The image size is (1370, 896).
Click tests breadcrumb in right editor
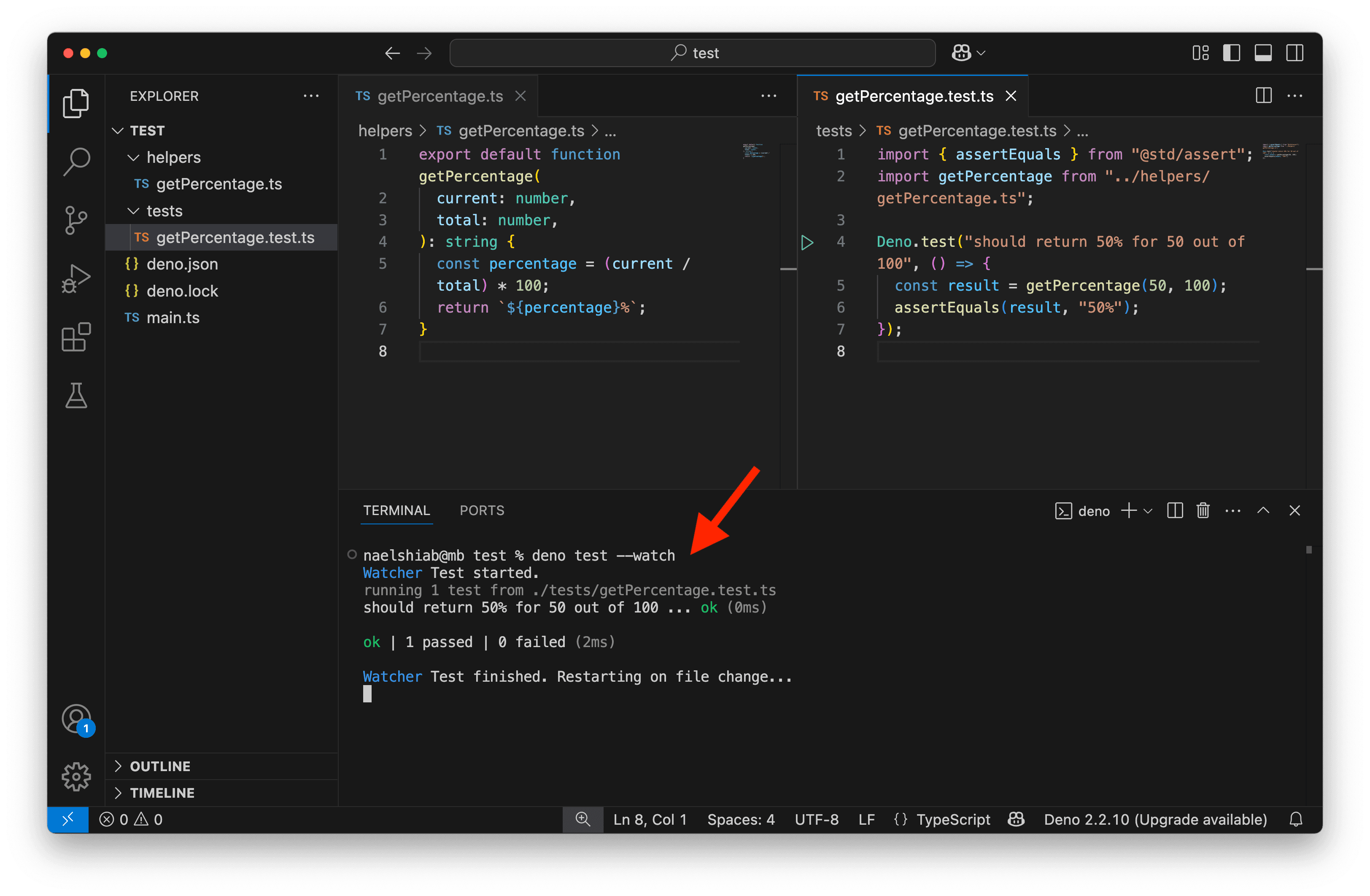(833, 131)
